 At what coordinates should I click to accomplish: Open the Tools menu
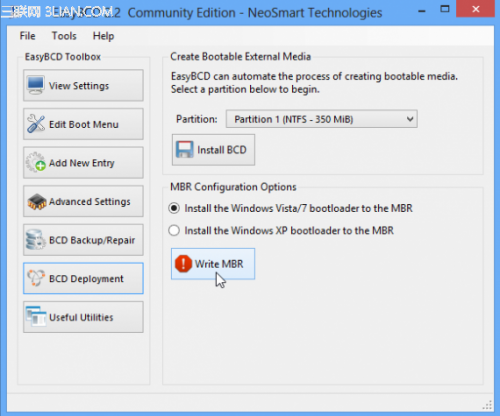pyautogui.click(x=64, y=36)
